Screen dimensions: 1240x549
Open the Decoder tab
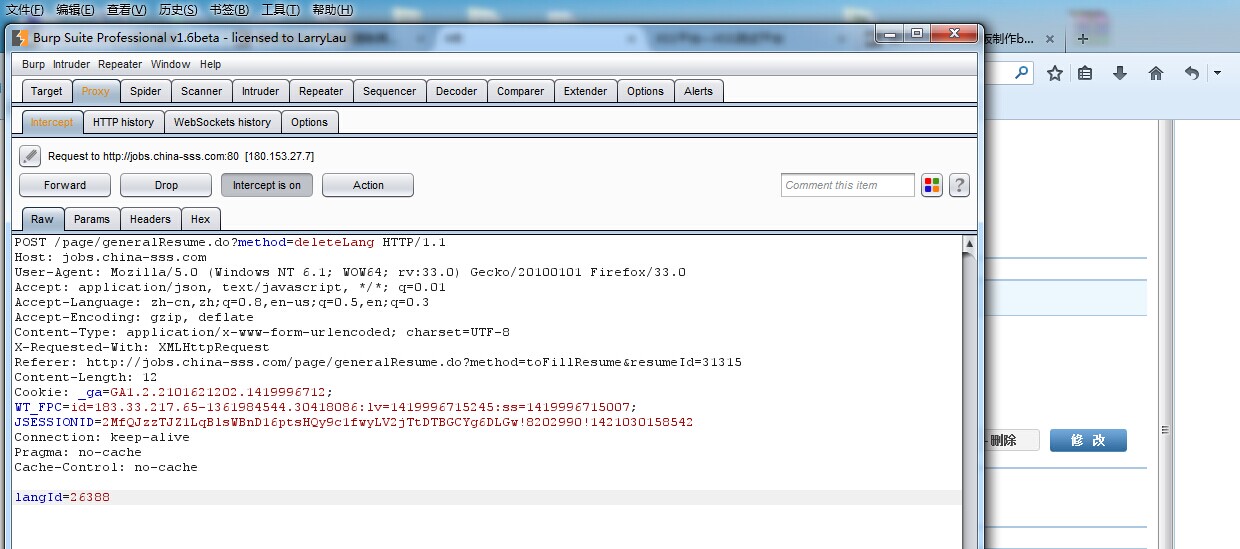(x=457, y=91)
